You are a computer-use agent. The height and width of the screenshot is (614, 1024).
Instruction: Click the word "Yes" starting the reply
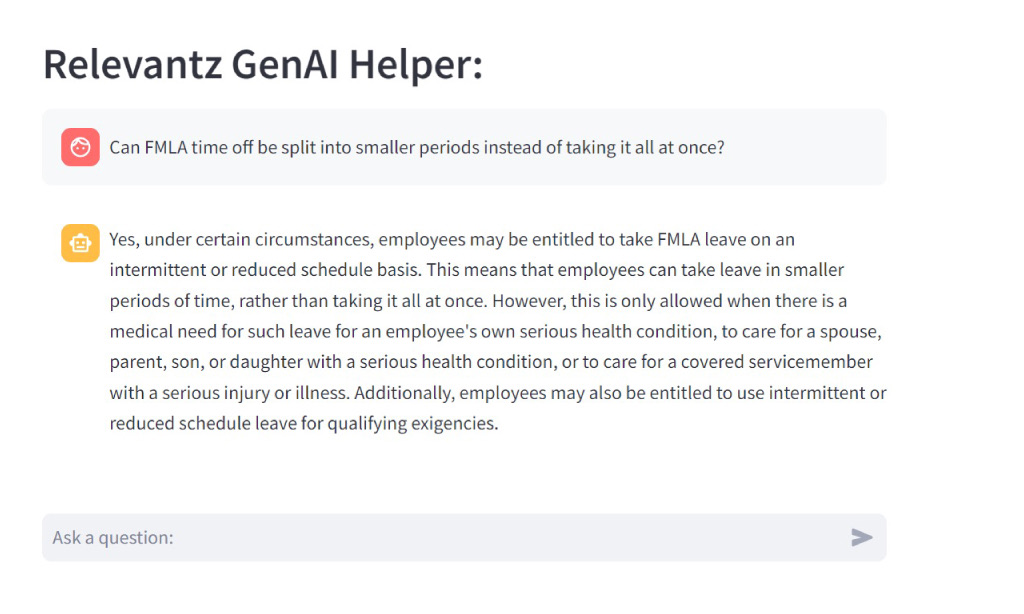click(123, 240)
